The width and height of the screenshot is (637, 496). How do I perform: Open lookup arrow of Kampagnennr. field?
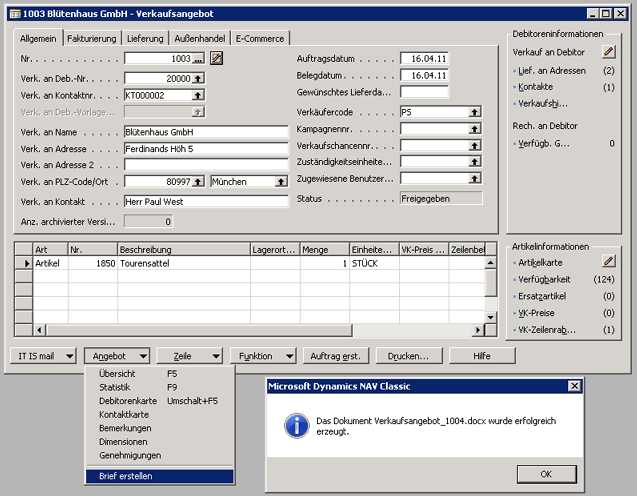tap(474, 129)
